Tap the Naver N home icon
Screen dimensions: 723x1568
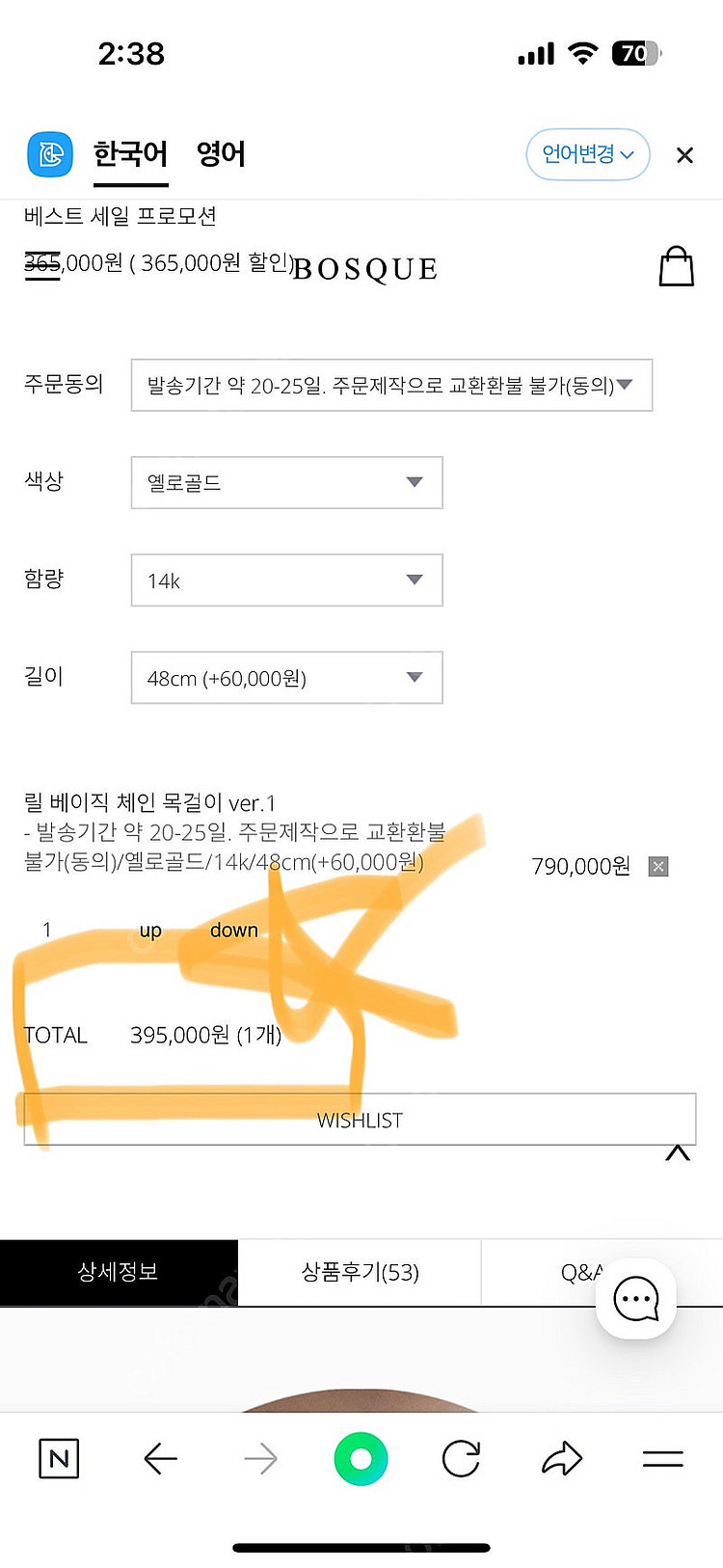coord(59,1458)
